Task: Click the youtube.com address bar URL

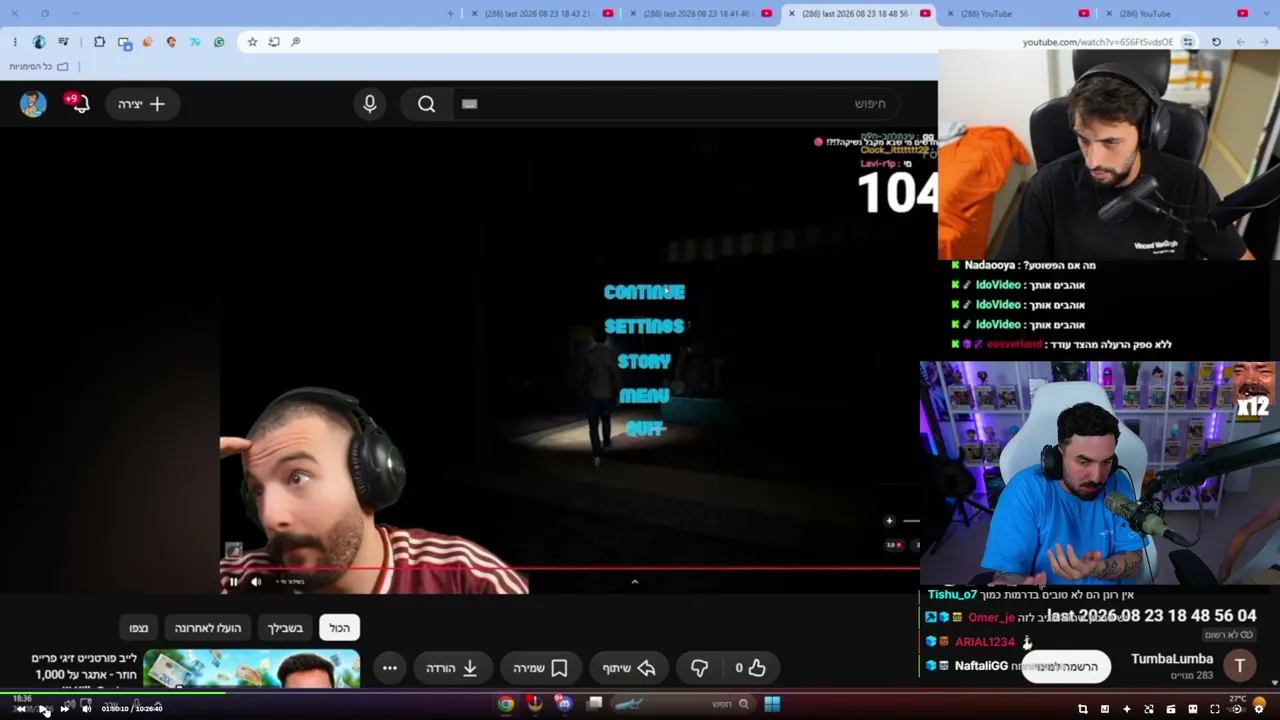Action: 1097,42
